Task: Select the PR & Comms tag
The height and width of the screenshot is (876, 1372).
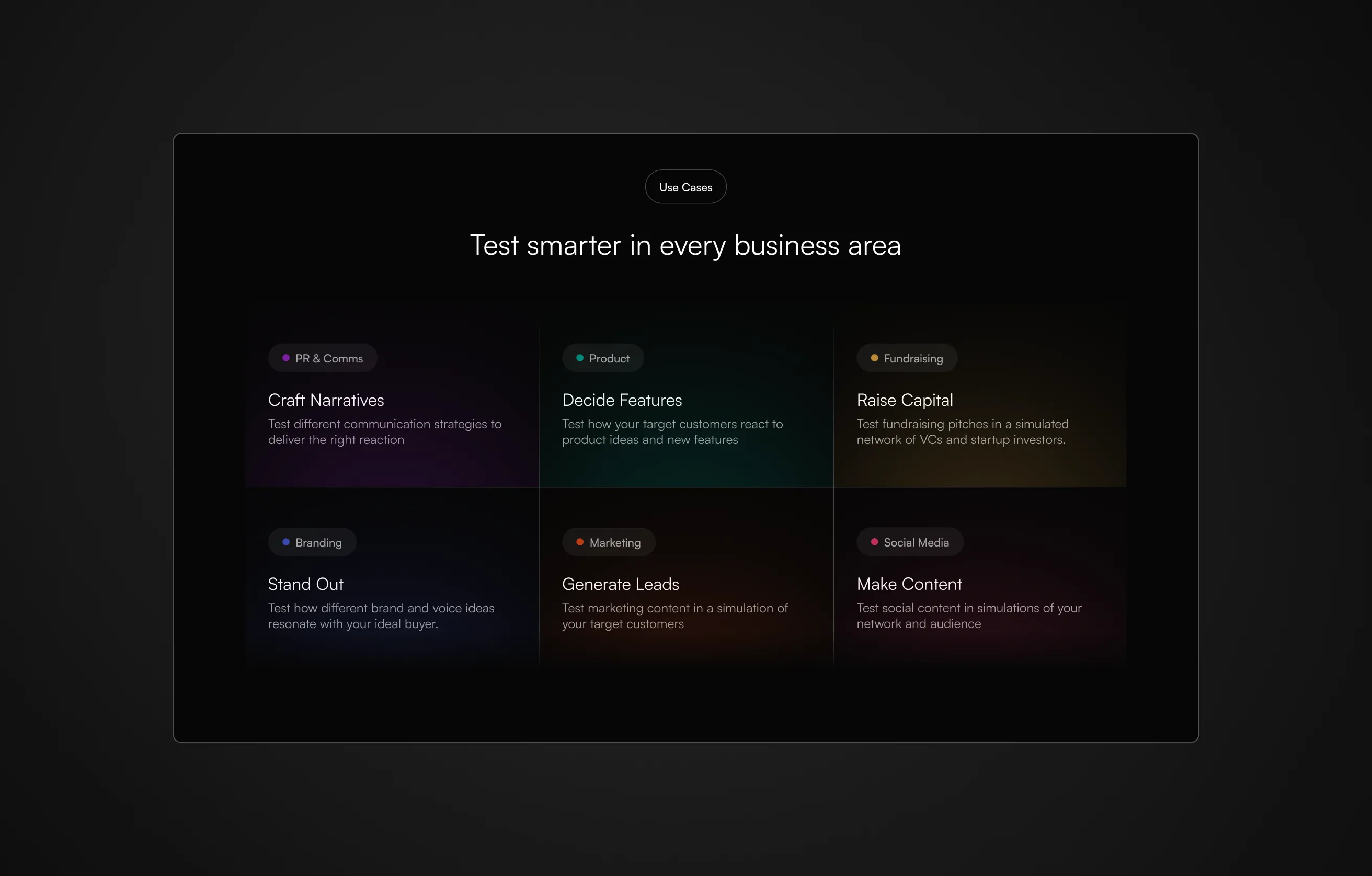Action: click(x=329, y=358)
